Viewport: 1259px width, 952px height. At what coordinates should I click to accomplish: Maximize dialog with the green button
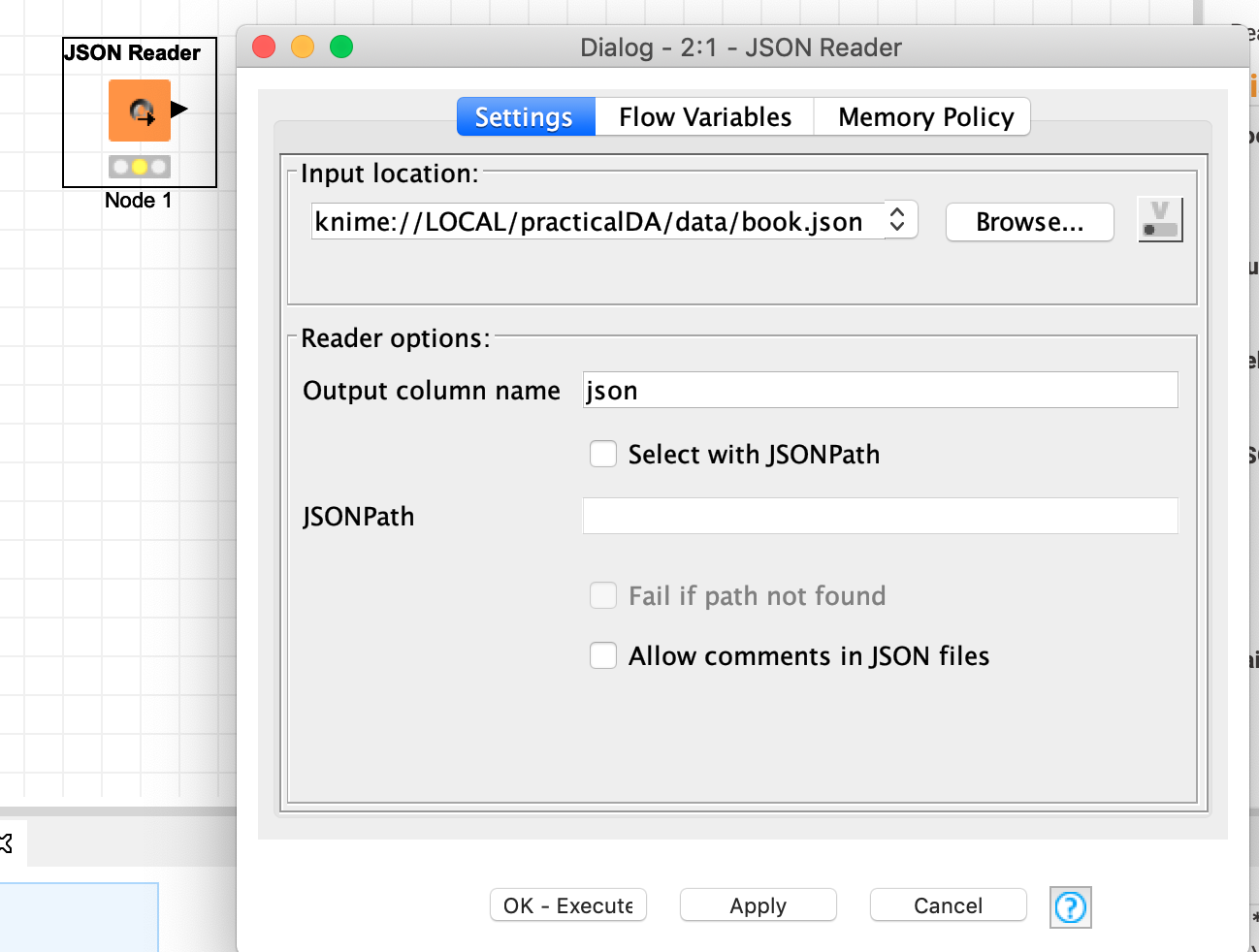pyautogui.click(x=341, y=47)
